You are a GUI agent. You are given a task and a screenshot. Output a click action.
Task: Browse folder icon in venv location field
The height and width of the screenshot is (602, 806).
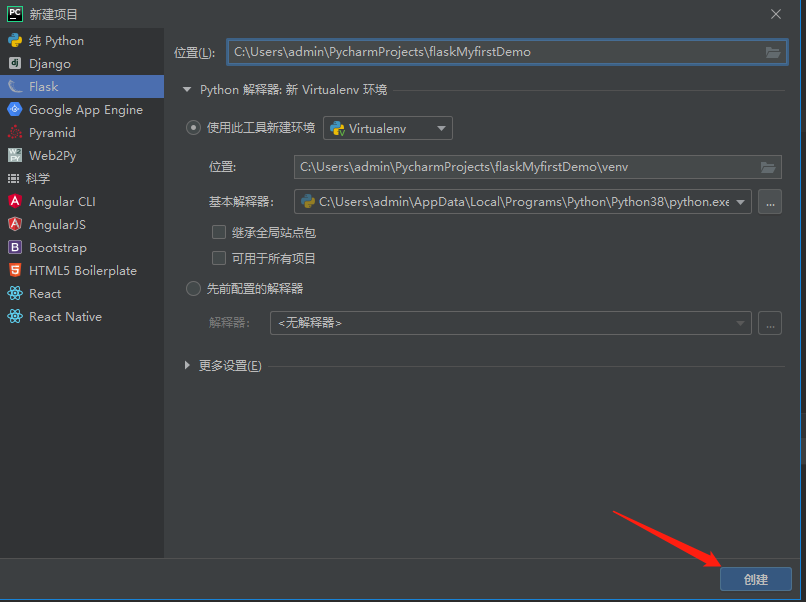pyautogui.click(x=768, y=167)
